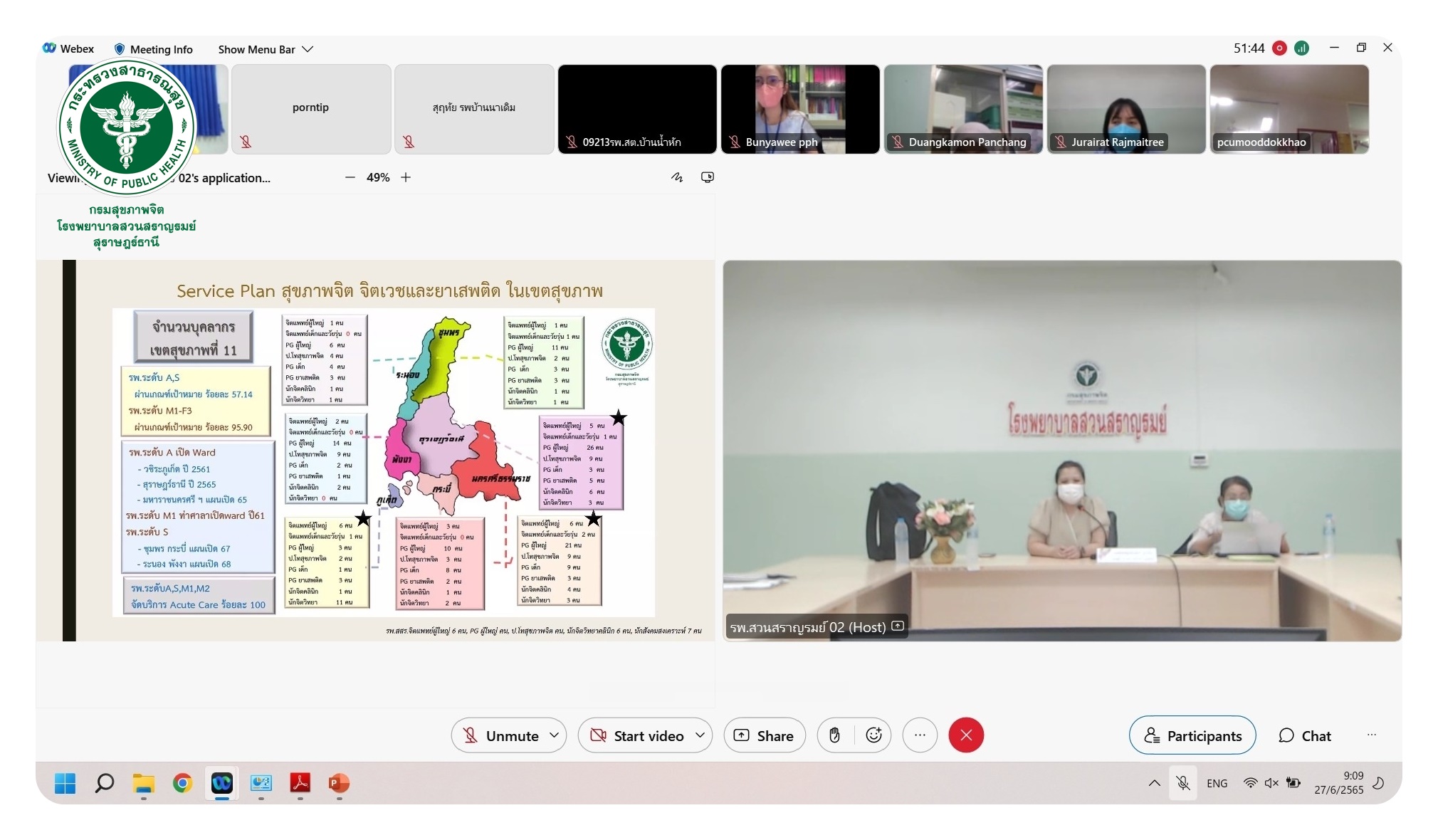Click the muted mic icon on porntip tile

[x=246, y=142]
